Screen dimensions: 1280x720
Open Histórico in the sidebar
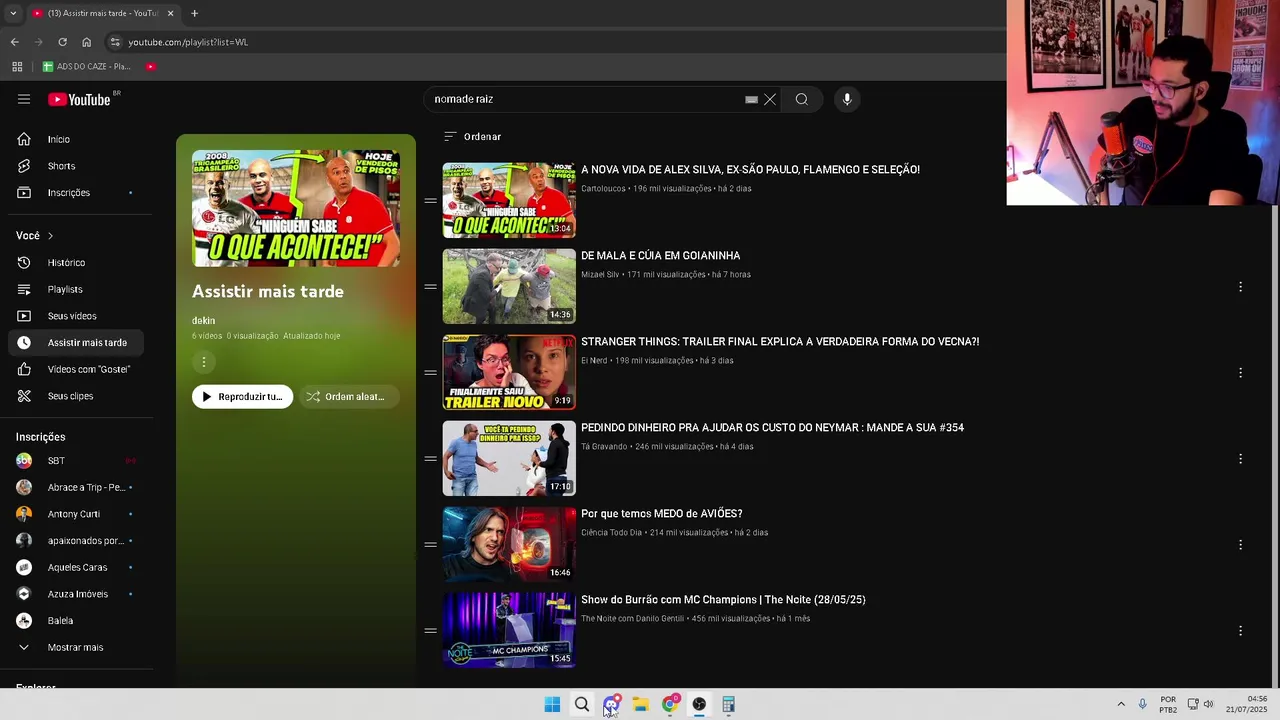[76, 262]
